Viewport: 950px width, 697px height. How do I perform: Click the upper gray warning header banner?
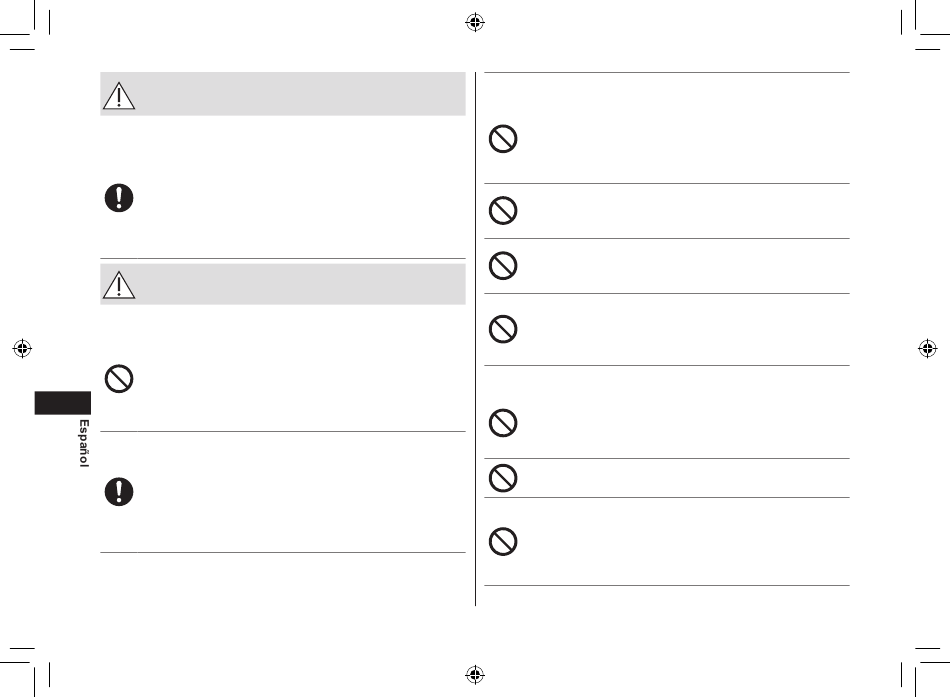click(283, 94)
